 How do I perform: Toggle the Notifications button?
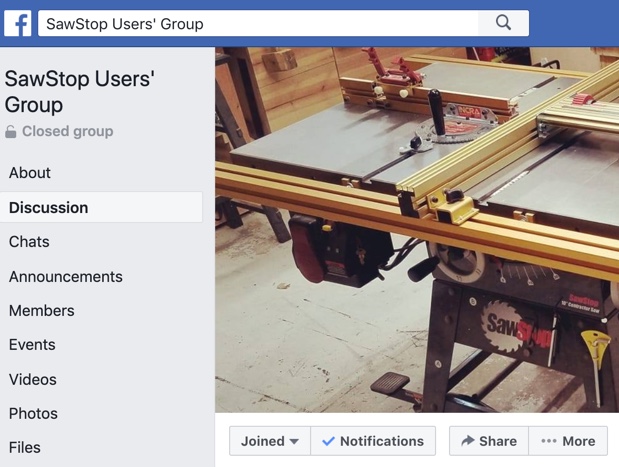tap(373, 441)
